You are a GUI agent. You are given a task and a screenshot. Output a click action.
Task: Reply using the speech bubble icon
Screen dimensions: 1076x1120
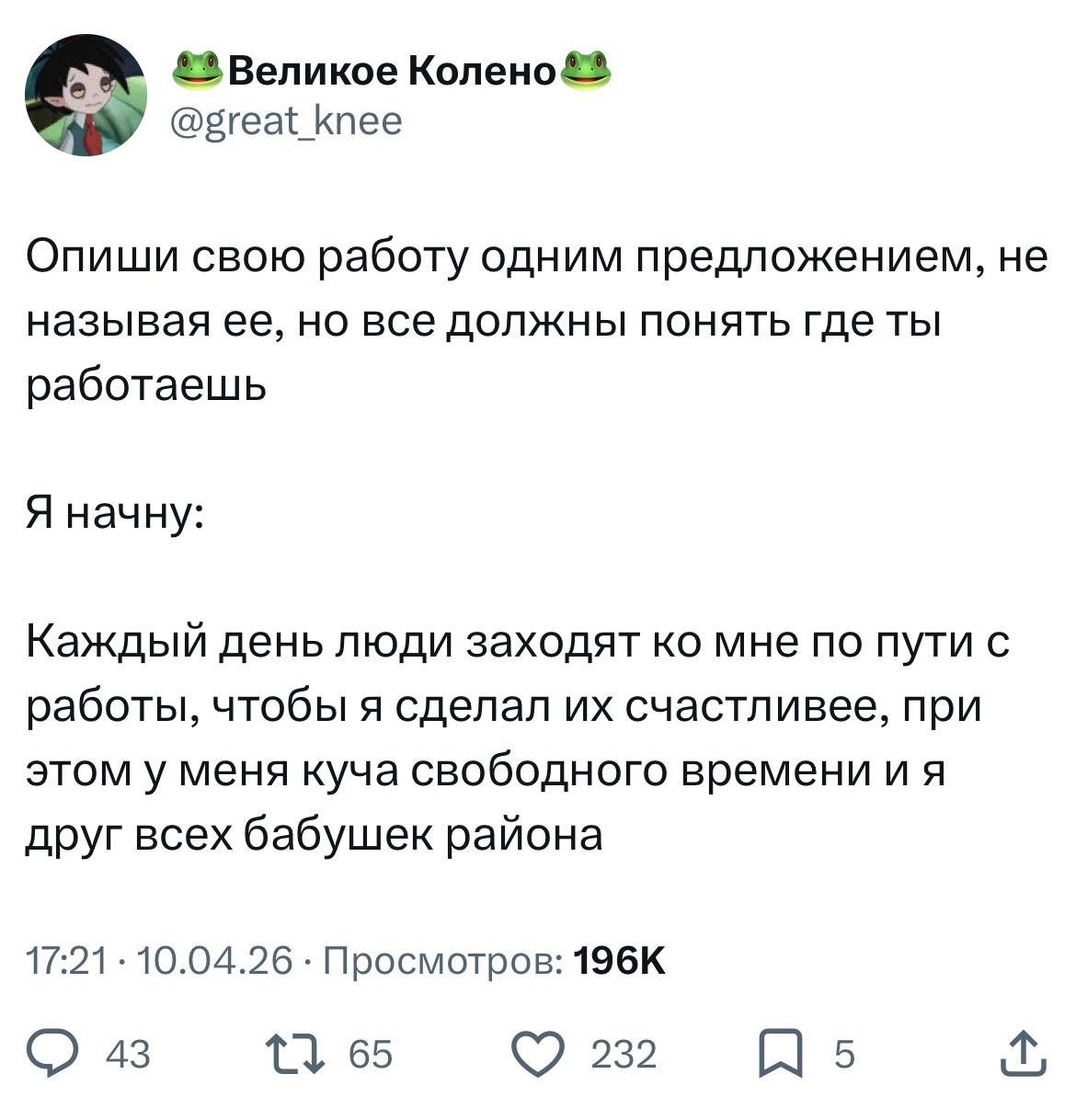53,1054
